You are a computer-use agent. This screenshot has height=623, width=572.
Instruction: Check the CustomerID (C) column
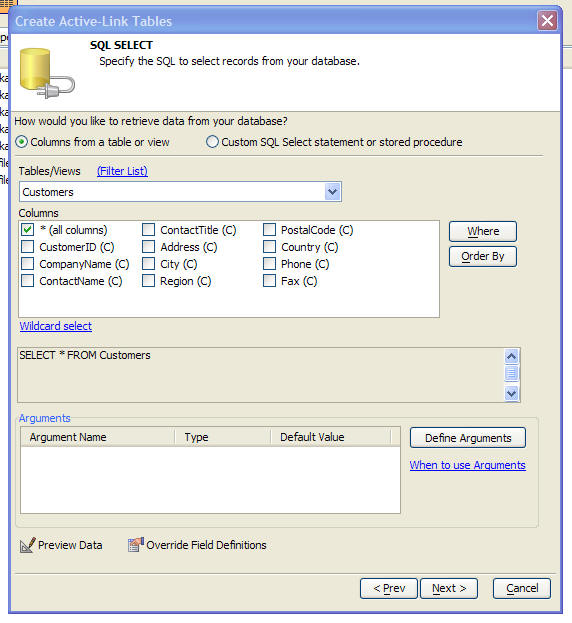[27, 247]
